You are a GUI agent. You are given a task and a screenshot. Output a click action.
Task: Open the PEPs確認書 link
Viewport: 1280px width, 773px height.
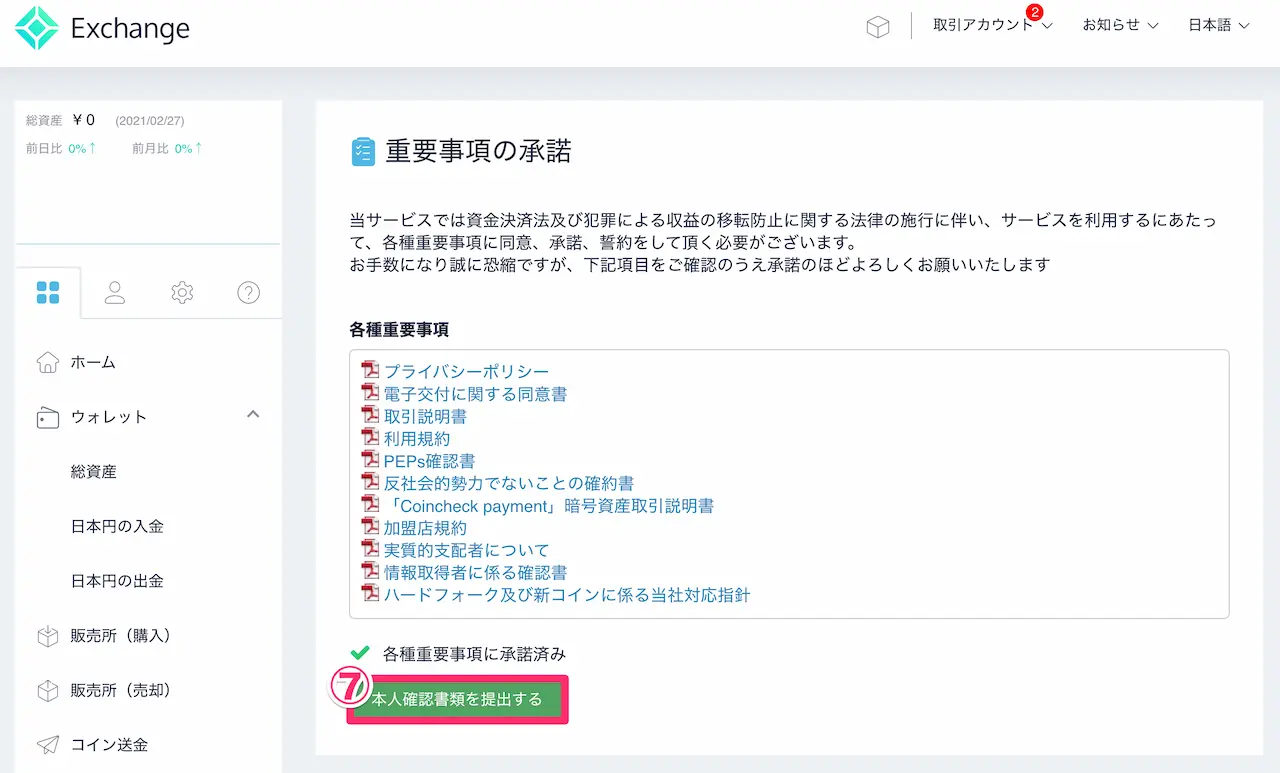pos(429,461)
